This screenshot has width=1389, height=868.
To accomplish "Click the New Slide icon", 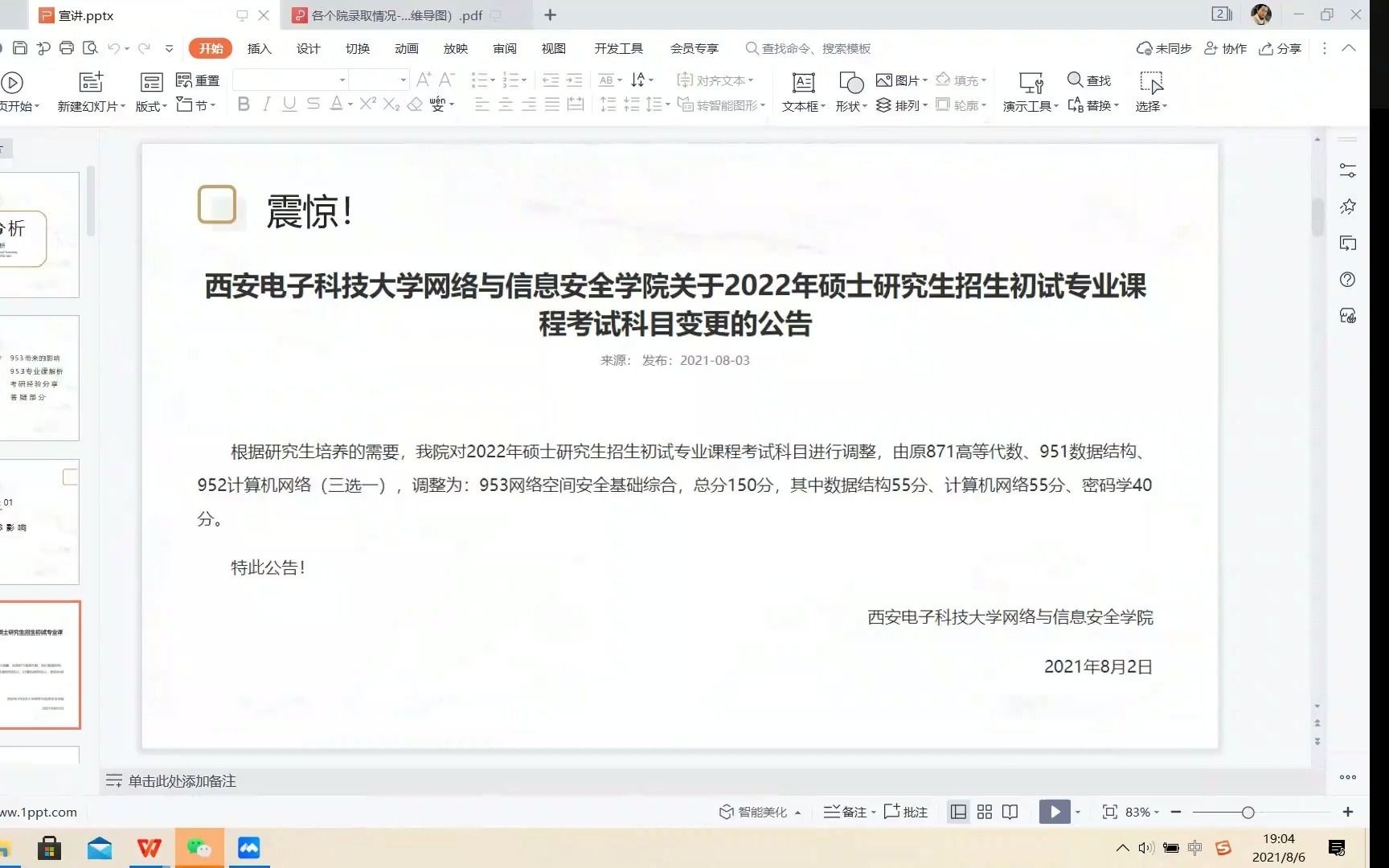I will [x=91, y=82].
